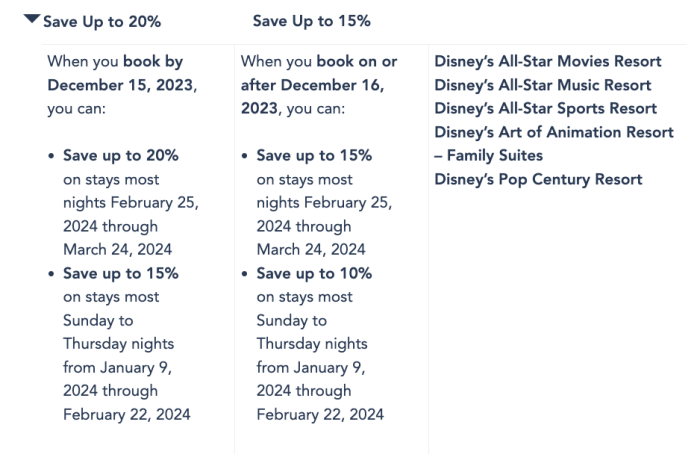
Task: Select Disney's Art of Animation Resort link
Action: (554, 133)
